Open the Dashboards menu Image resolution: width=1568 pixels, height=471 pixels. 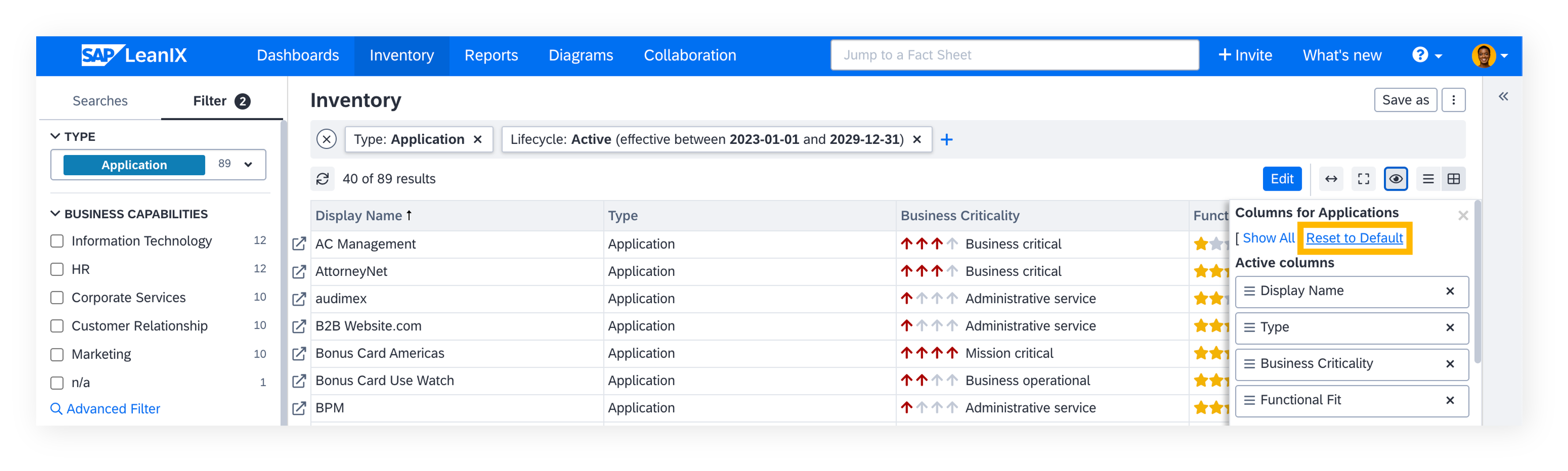[298, 55]
